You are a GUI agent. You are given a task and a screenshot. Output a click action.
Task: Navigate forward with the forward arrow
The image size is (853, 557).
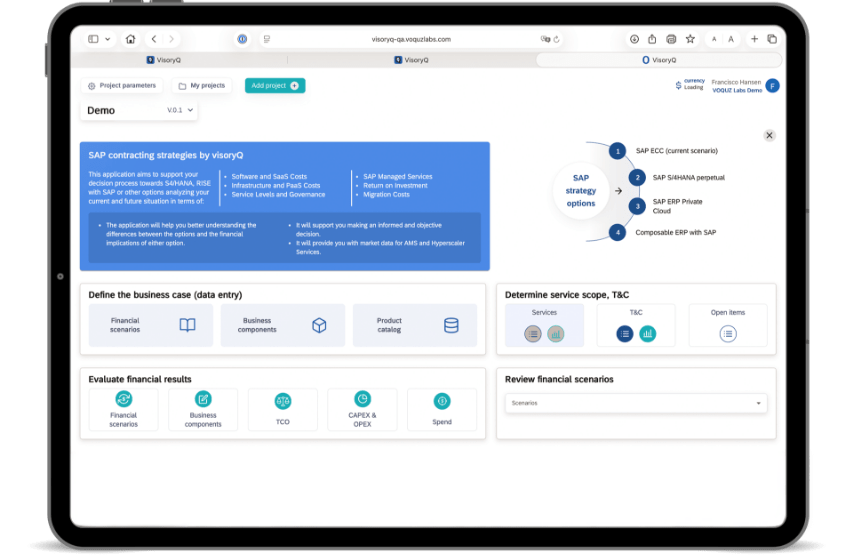click(171, 39)
